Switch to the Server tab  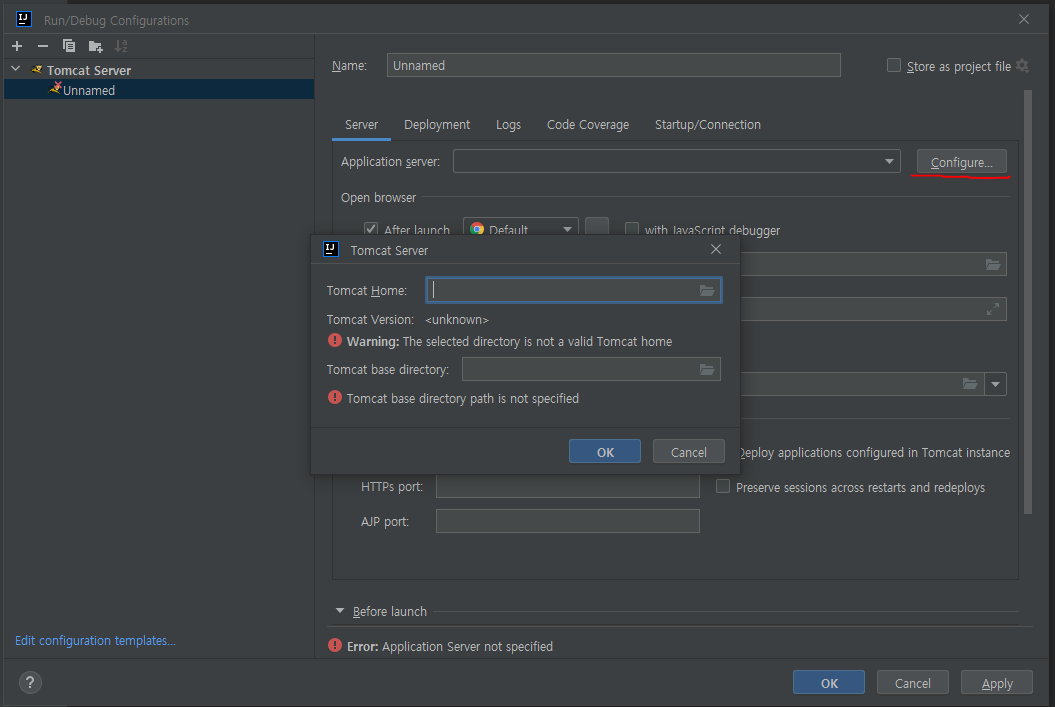click(x=361, y=124)
